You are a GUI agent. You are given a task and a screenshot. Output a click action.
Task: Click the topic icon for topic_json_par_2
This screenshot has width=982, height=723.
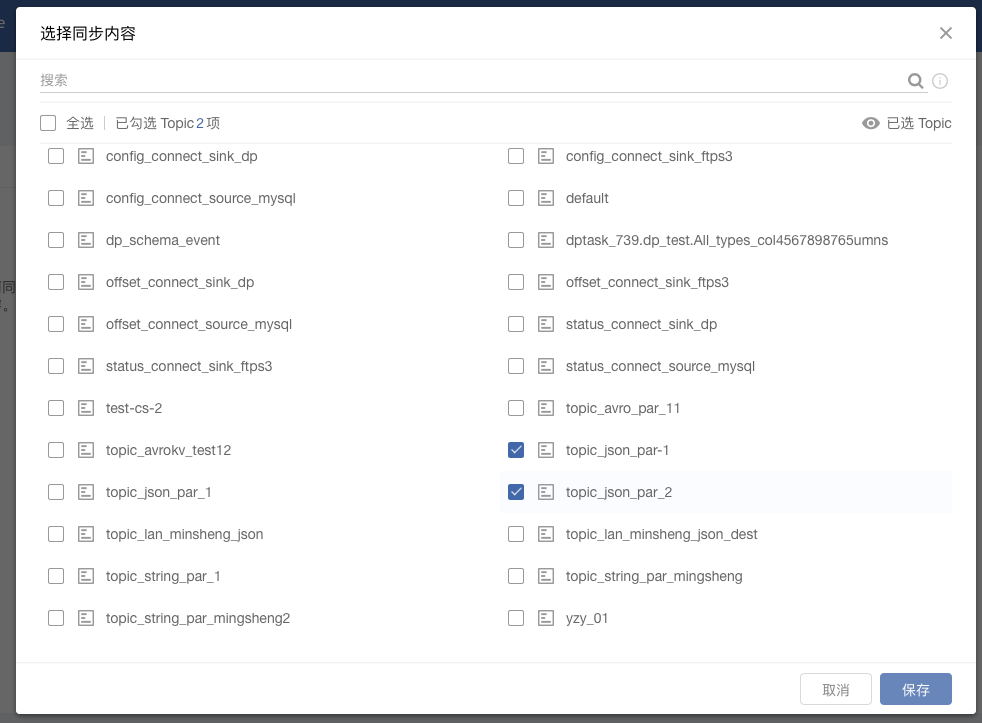pyautogui.click(x=546, y=492)
